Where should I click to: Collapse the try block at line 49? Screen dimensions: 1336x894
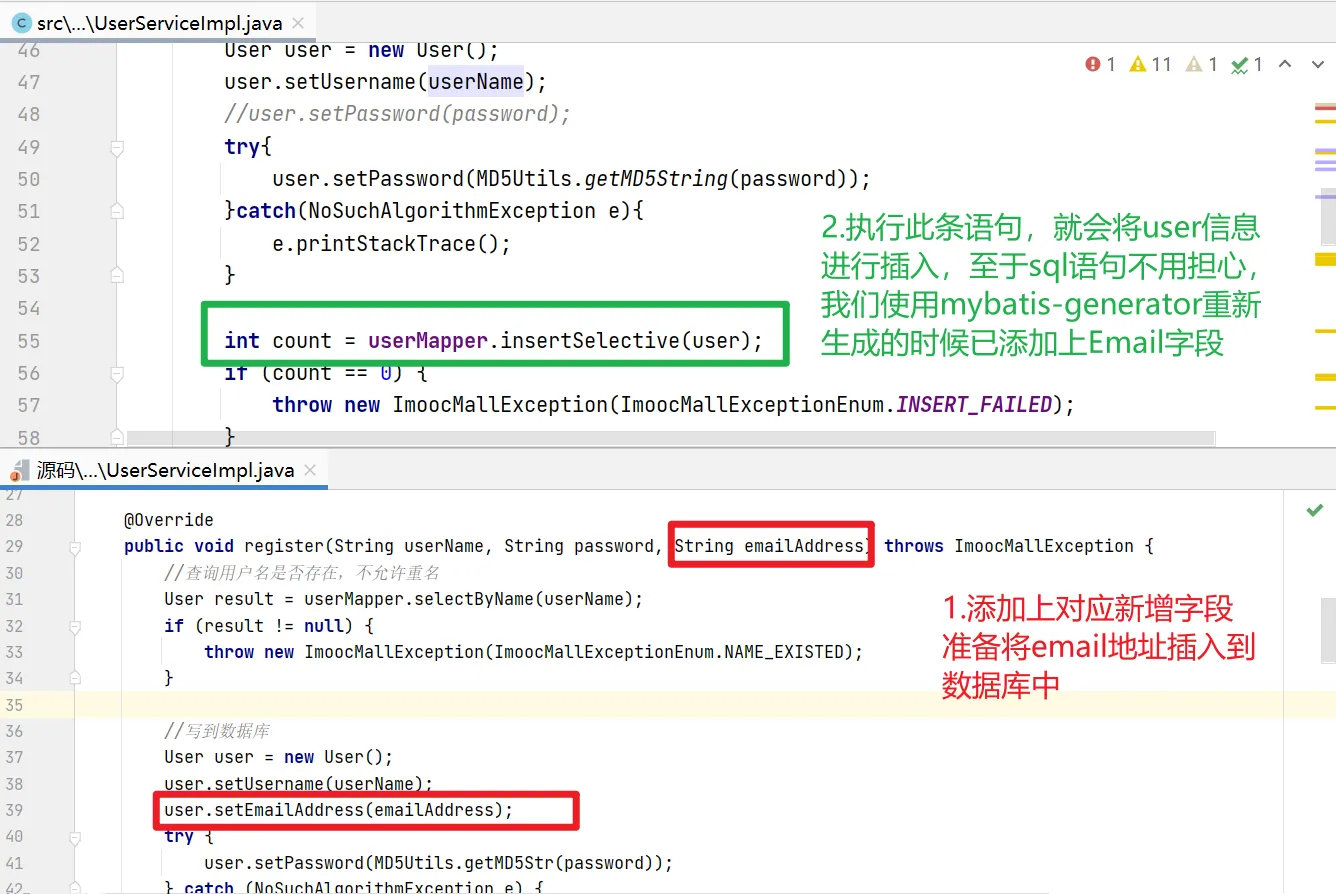(x=117, y=148)
